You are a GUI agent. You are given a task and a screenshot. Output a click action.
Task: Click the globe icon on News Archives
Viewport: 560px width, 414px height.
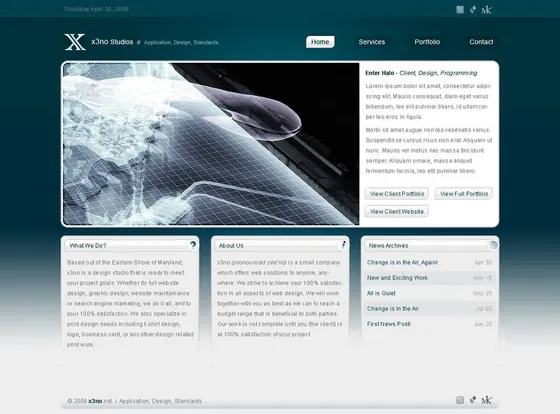[x=493, y=245]
